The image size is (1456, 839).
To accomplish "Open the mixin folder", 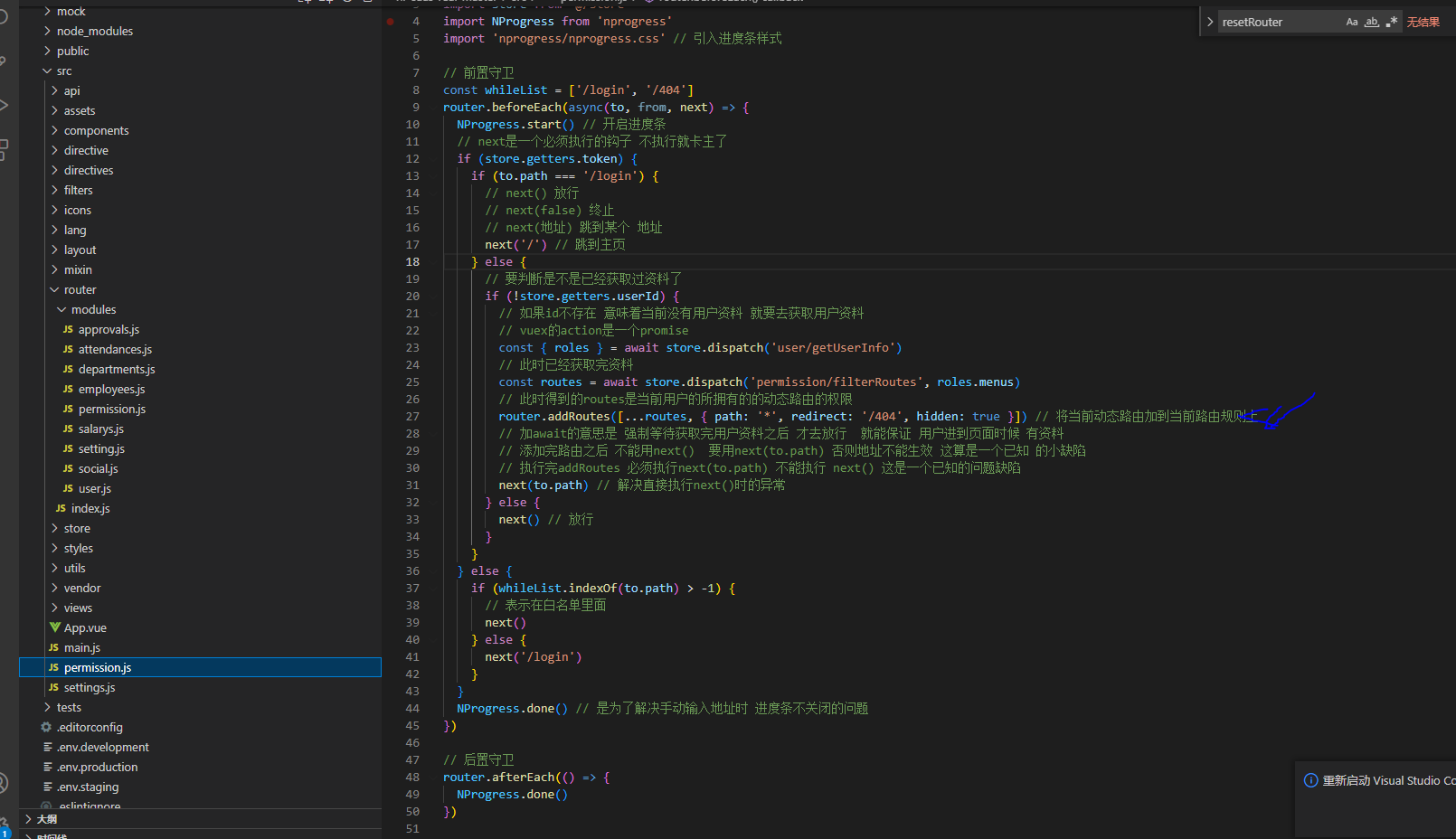I will (78, 269).
